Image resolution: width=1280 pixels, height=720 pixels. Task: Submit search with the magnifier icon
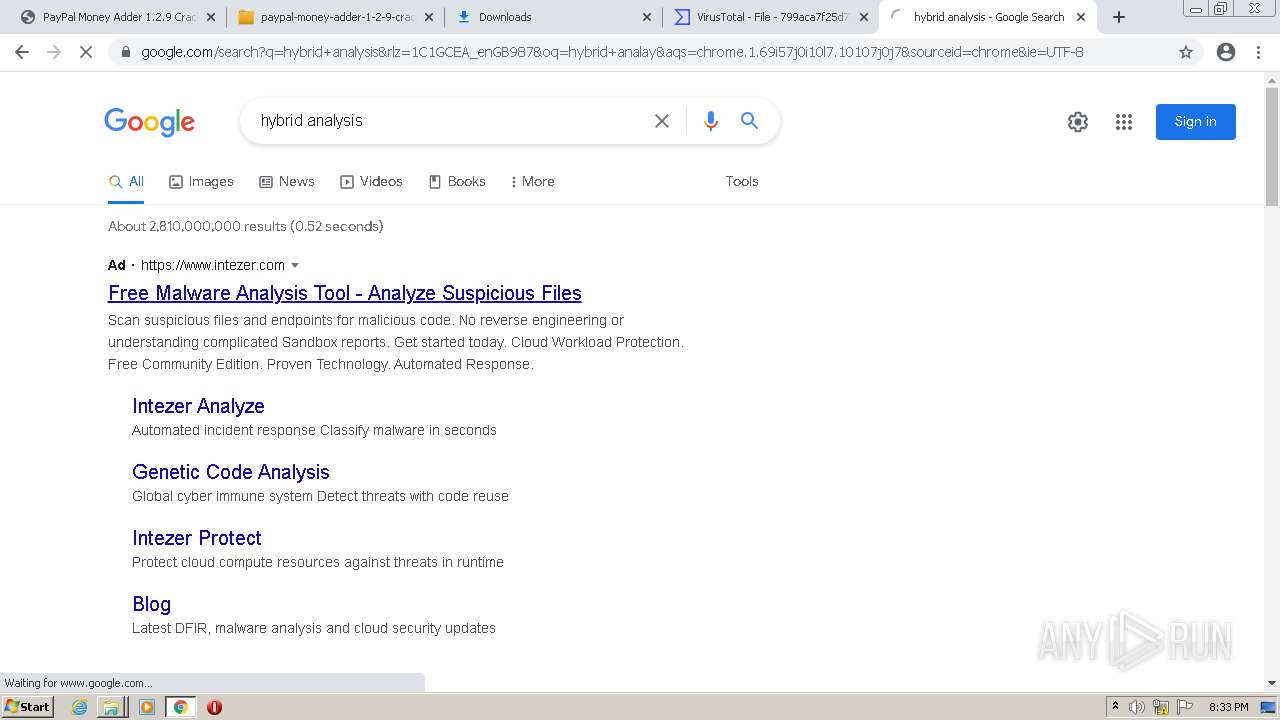[749, 121]
